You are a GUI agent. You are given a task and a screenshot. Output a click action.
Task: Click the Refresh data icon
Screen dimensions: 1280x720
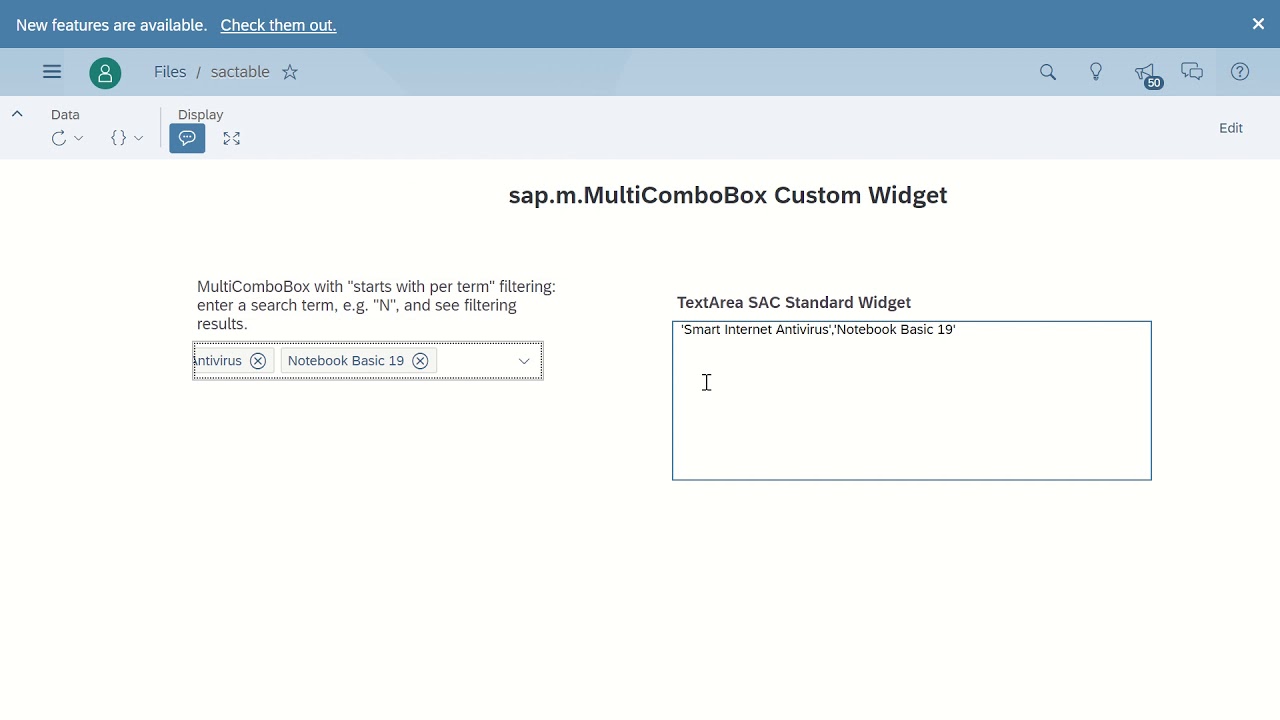coord(59,139)
